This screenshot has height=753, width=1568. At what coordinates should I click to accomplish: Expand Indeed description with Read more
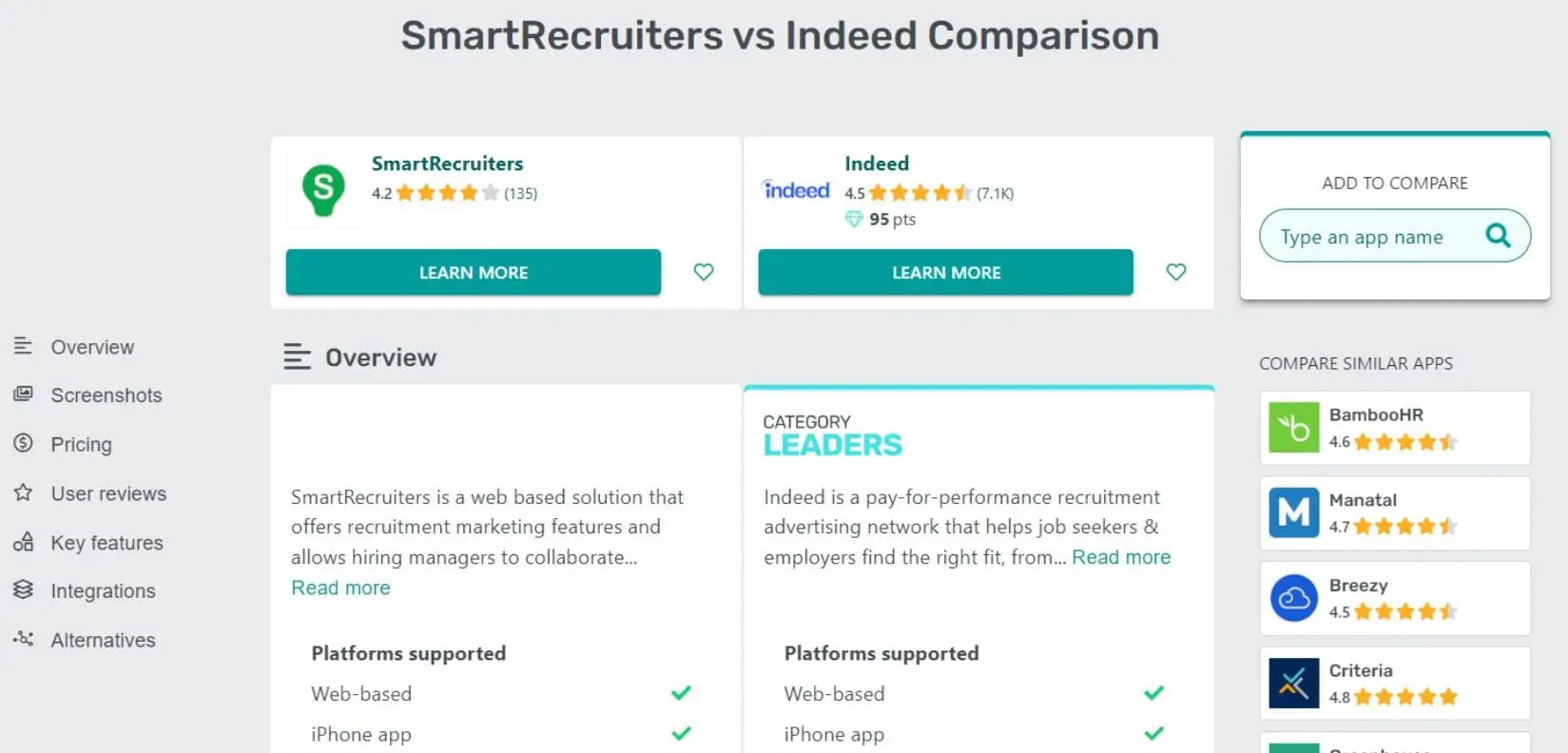pyautogui.click(x=1121, y=557)
